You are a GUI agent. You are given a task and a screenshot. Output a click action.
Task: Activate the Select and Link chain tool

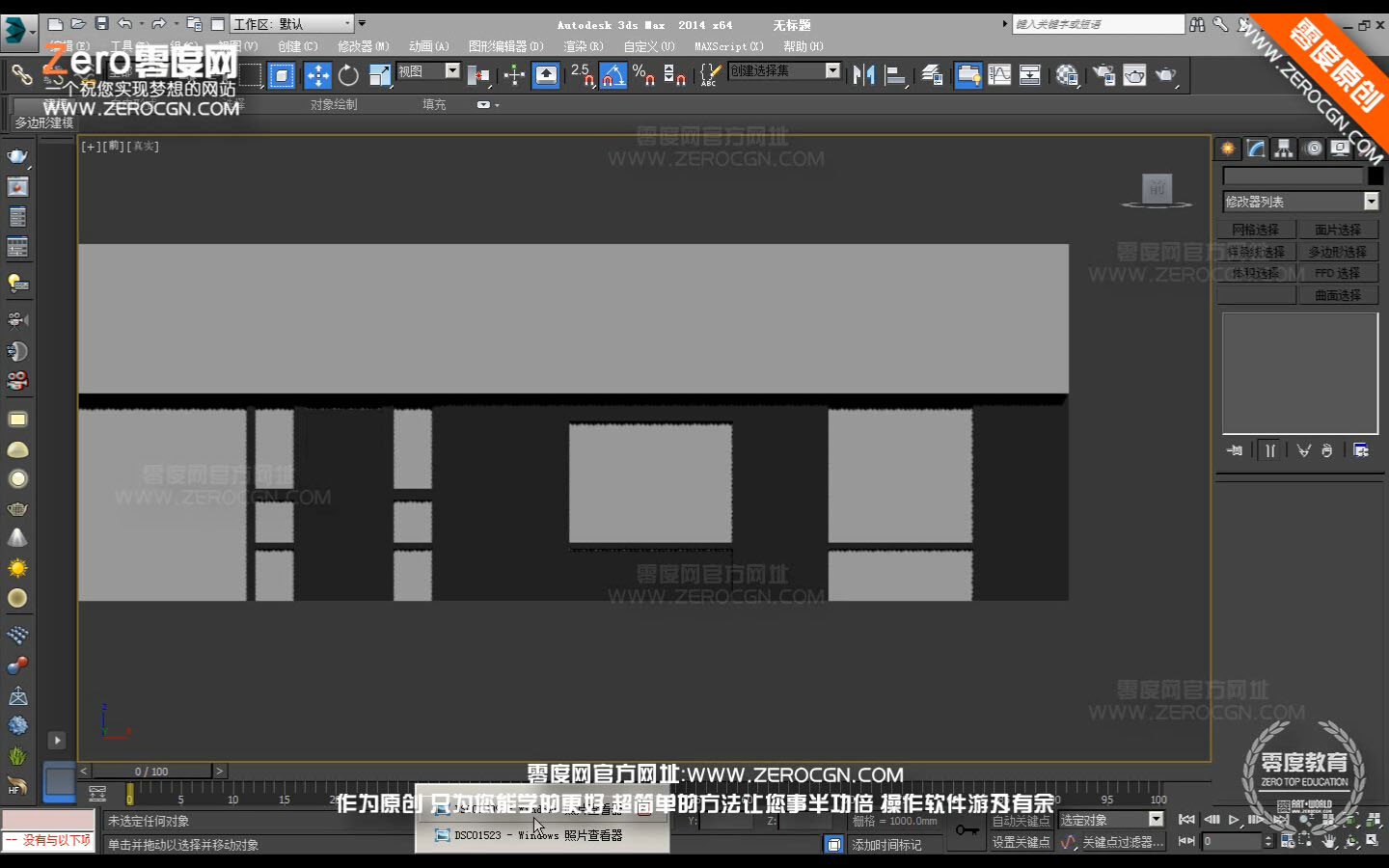22,74
